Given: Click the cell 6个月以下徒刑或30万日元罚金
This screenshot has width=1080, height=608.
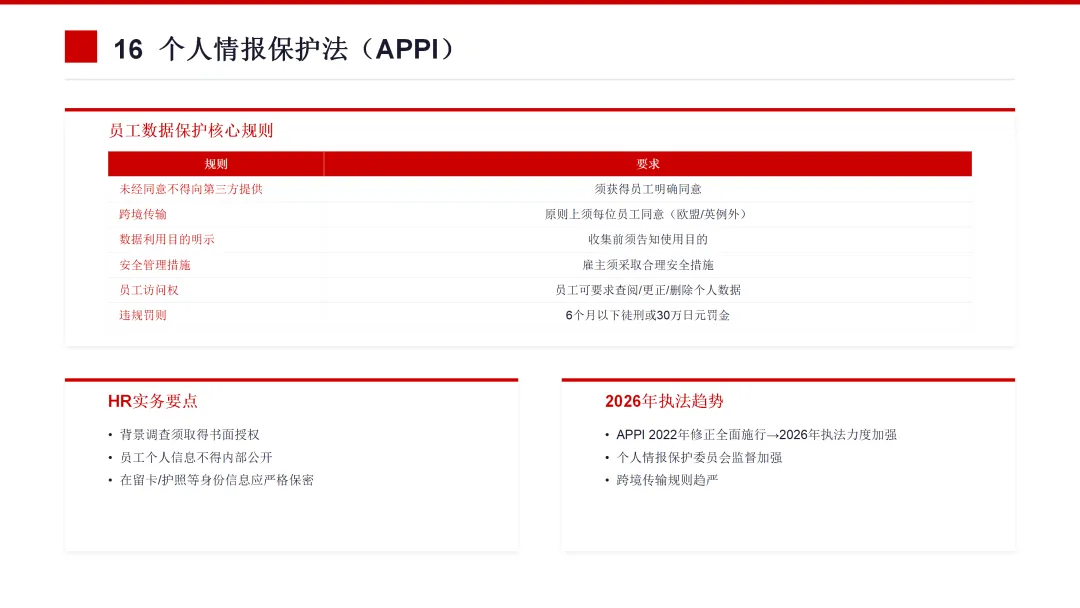Looking at the screenshot, I should pos(647,315).
